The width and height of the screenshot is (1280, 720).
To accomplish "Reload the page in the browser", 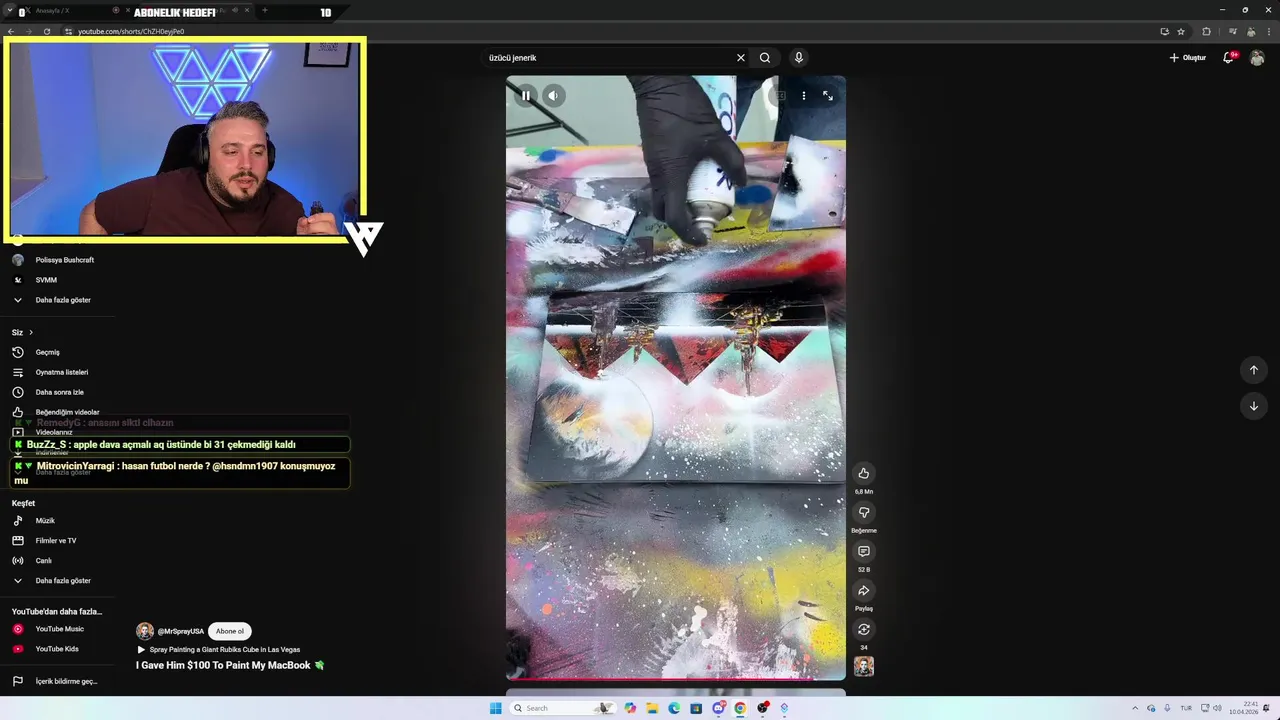I will click(x=47, y=32).
